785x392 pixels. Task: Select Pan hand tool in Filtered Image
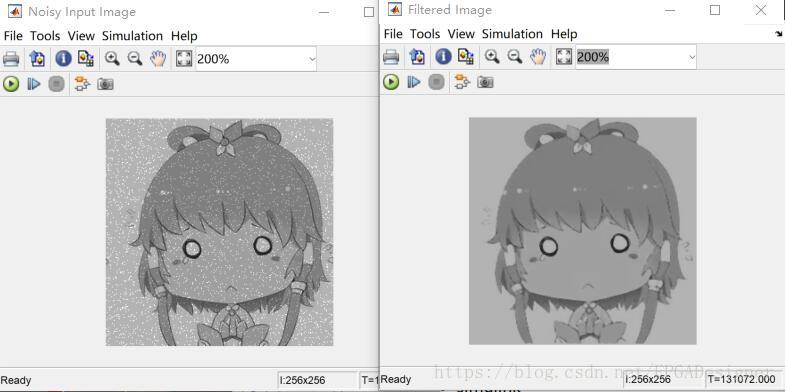point(538,57)
